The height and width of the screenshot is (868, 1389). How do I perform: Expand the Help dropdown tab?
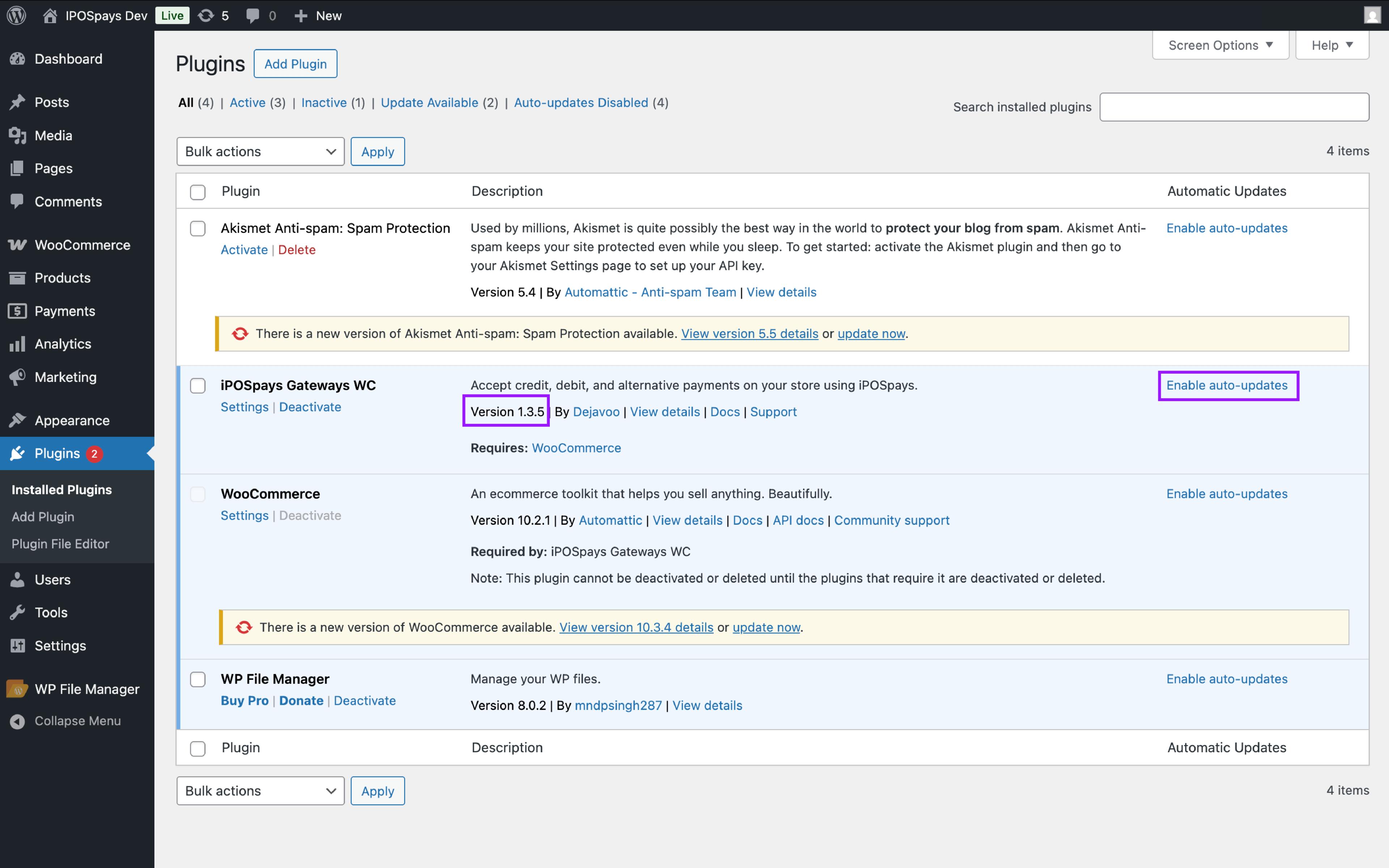tap(1331, 45)
